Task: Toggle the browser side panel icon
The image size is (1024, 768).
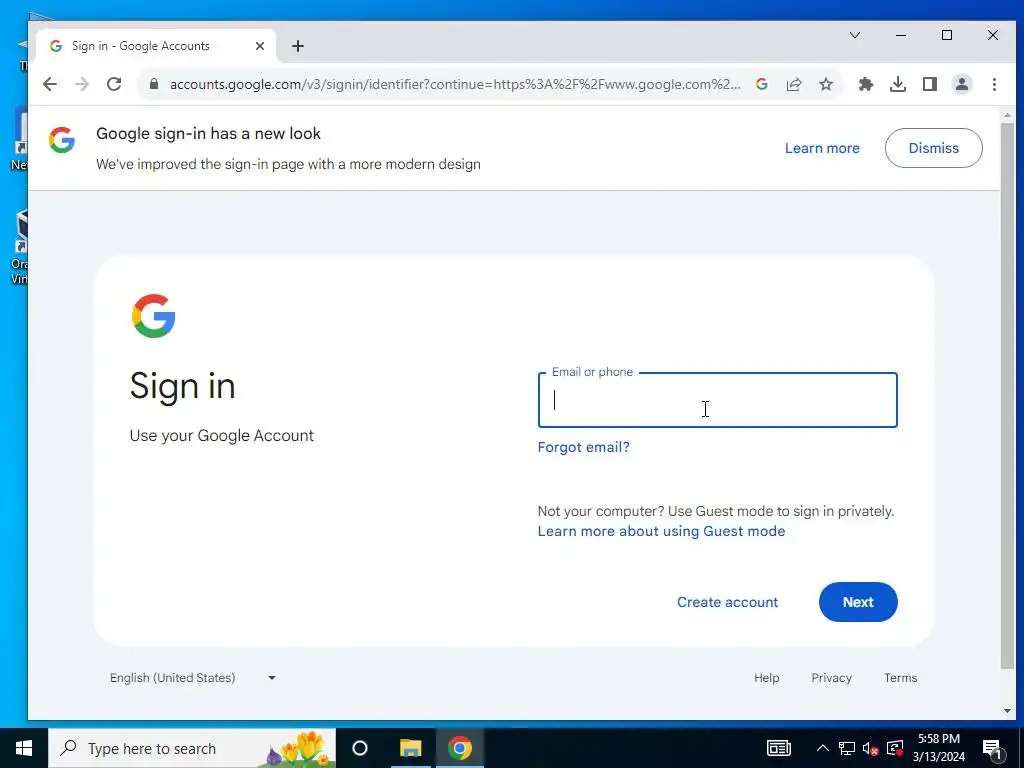Action: click(x=930, y=84)
